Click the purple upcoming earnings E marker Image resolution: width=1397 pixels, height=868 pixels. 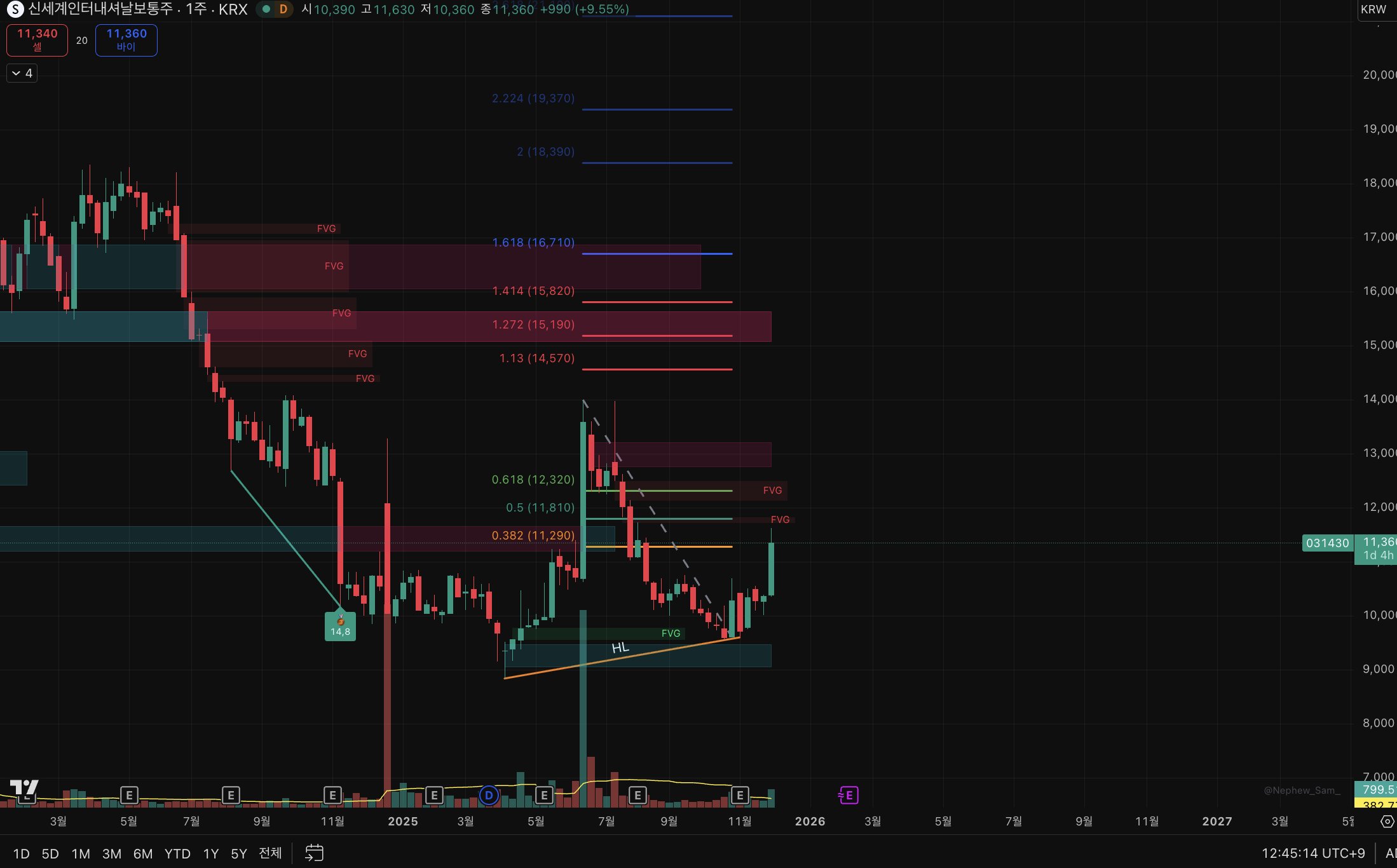(848, 795)
